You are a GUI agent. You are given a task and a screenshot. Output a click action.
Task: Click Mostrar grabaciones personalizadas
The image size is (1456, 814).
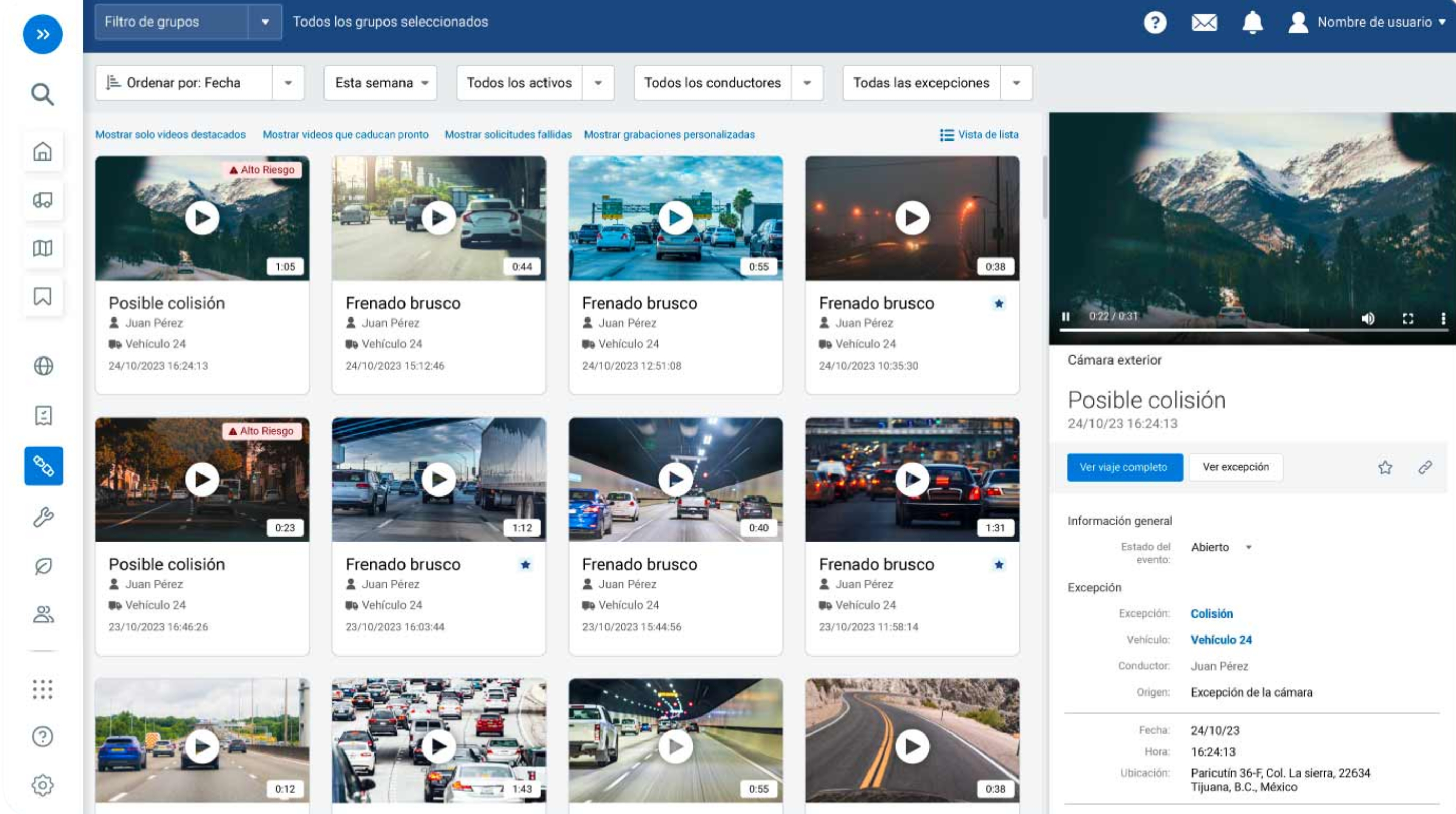(x=669, y=134)
